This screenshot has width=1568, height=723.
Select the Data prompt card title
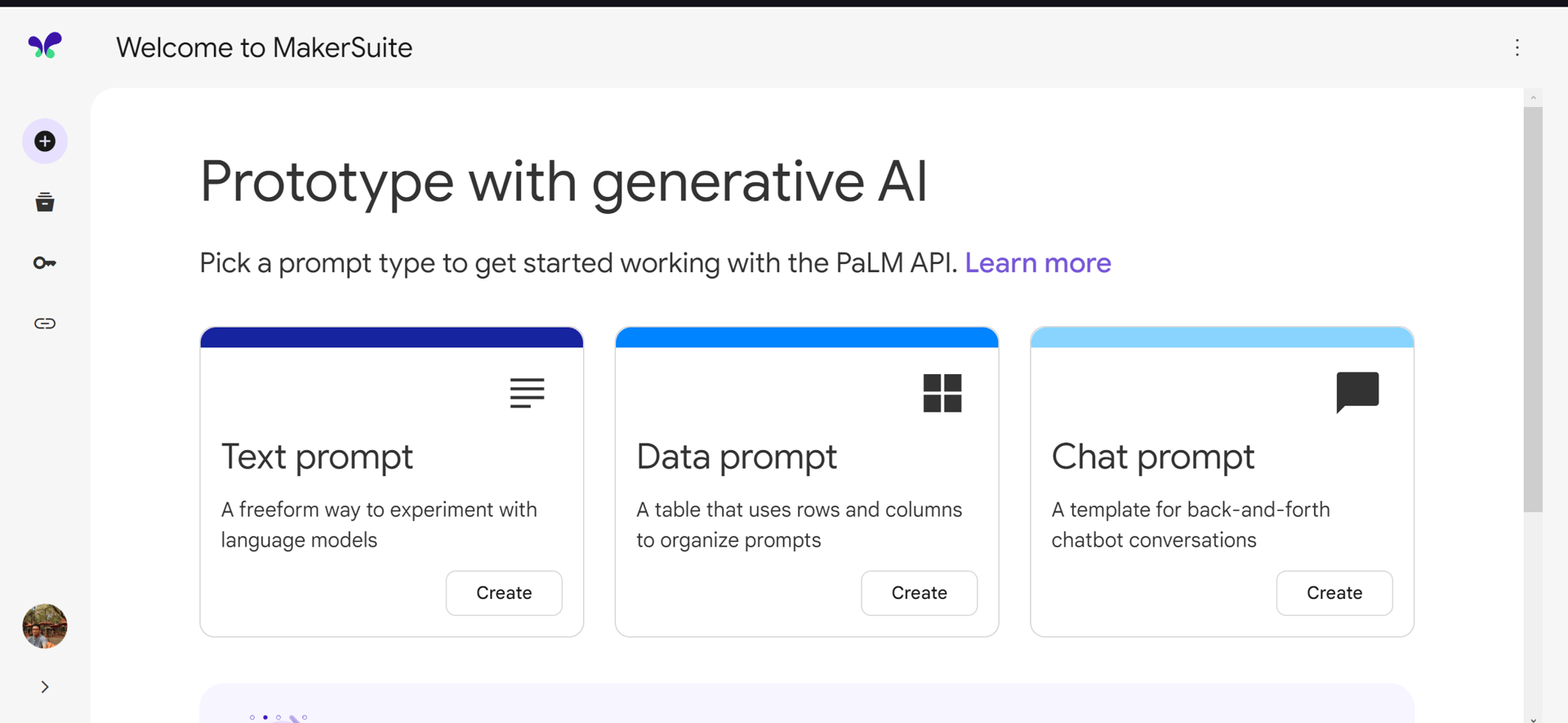coord(737,457)
